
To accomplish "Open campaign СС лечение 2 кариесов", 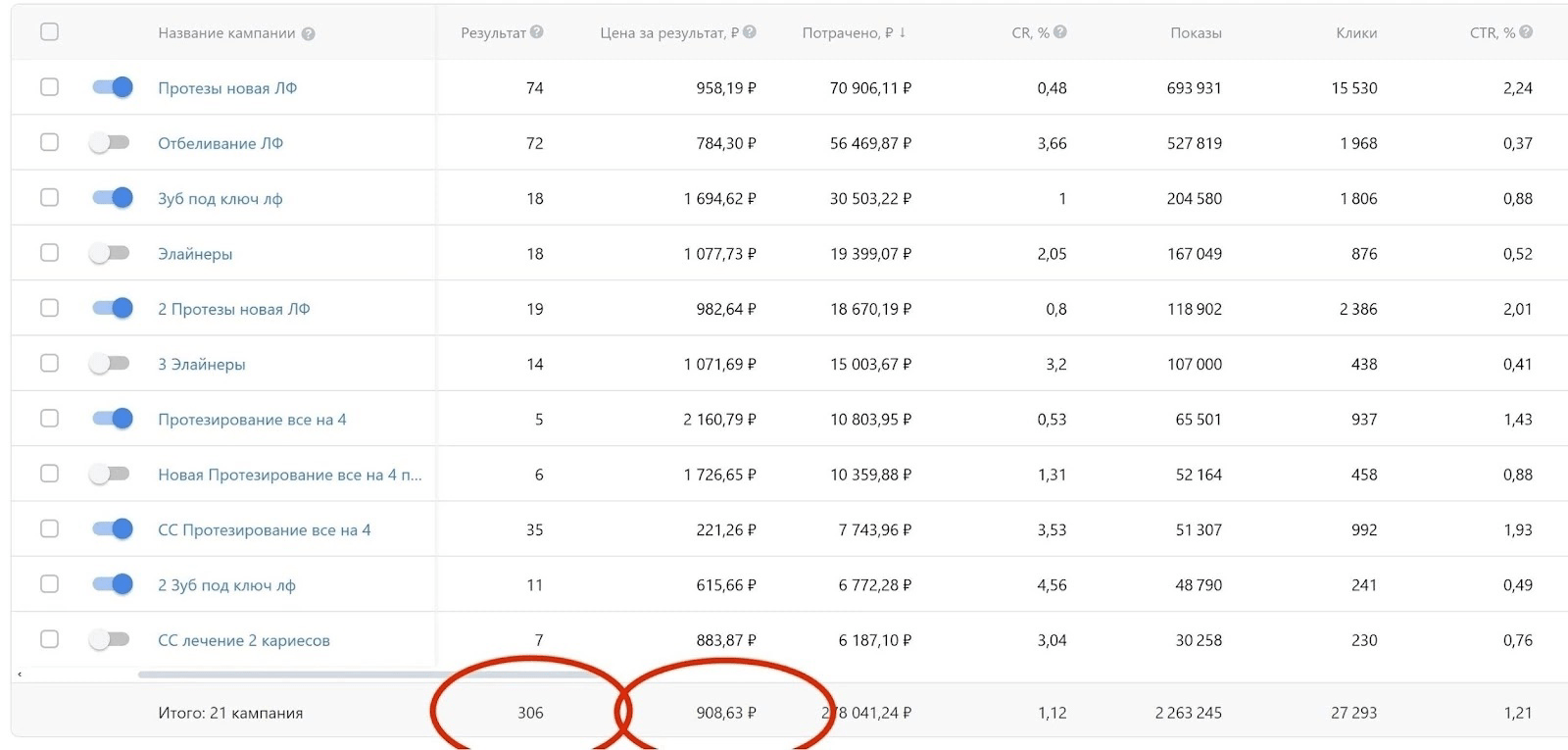I will click(244, 640).
